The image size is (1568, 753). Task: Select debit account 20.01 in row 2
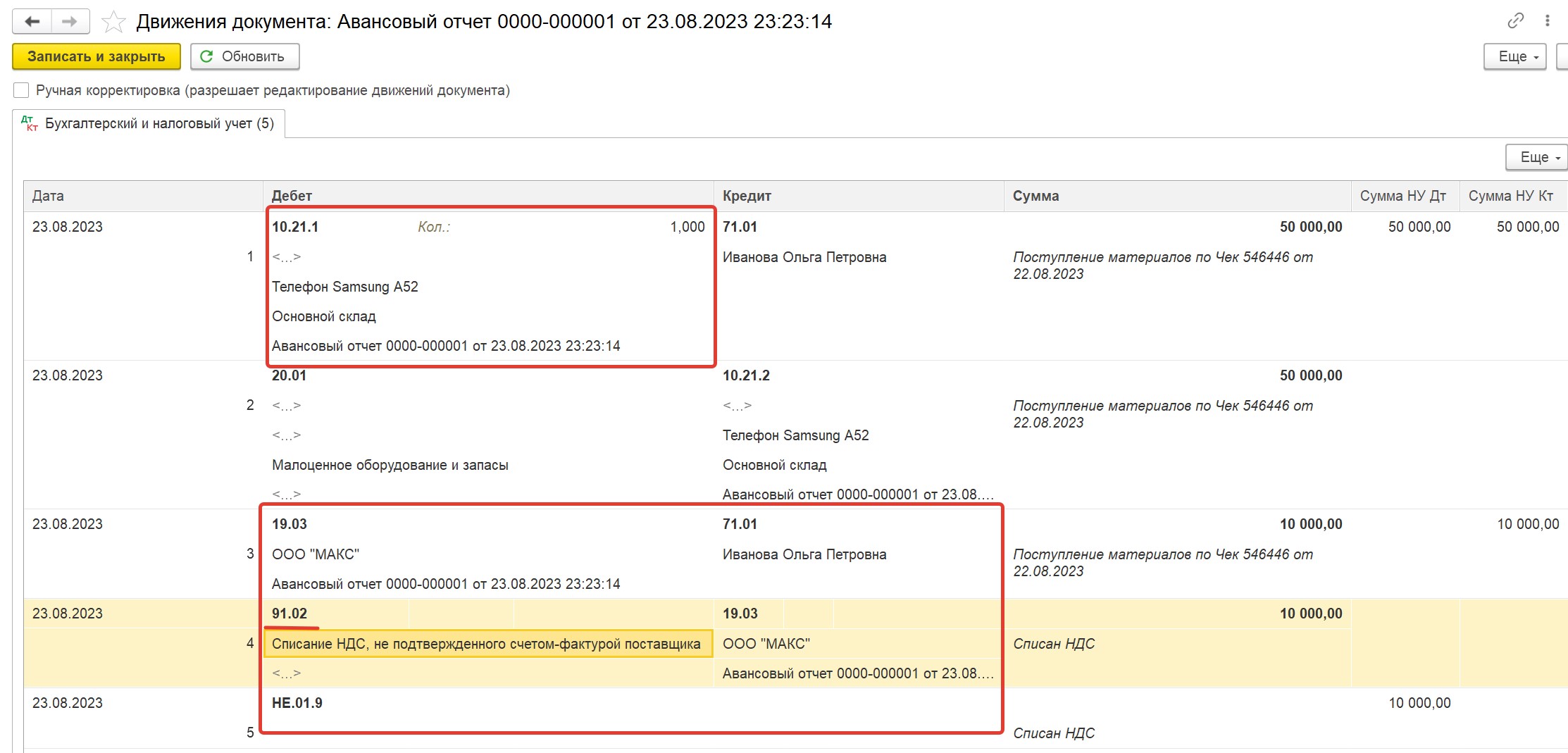(x=289, y=375)
